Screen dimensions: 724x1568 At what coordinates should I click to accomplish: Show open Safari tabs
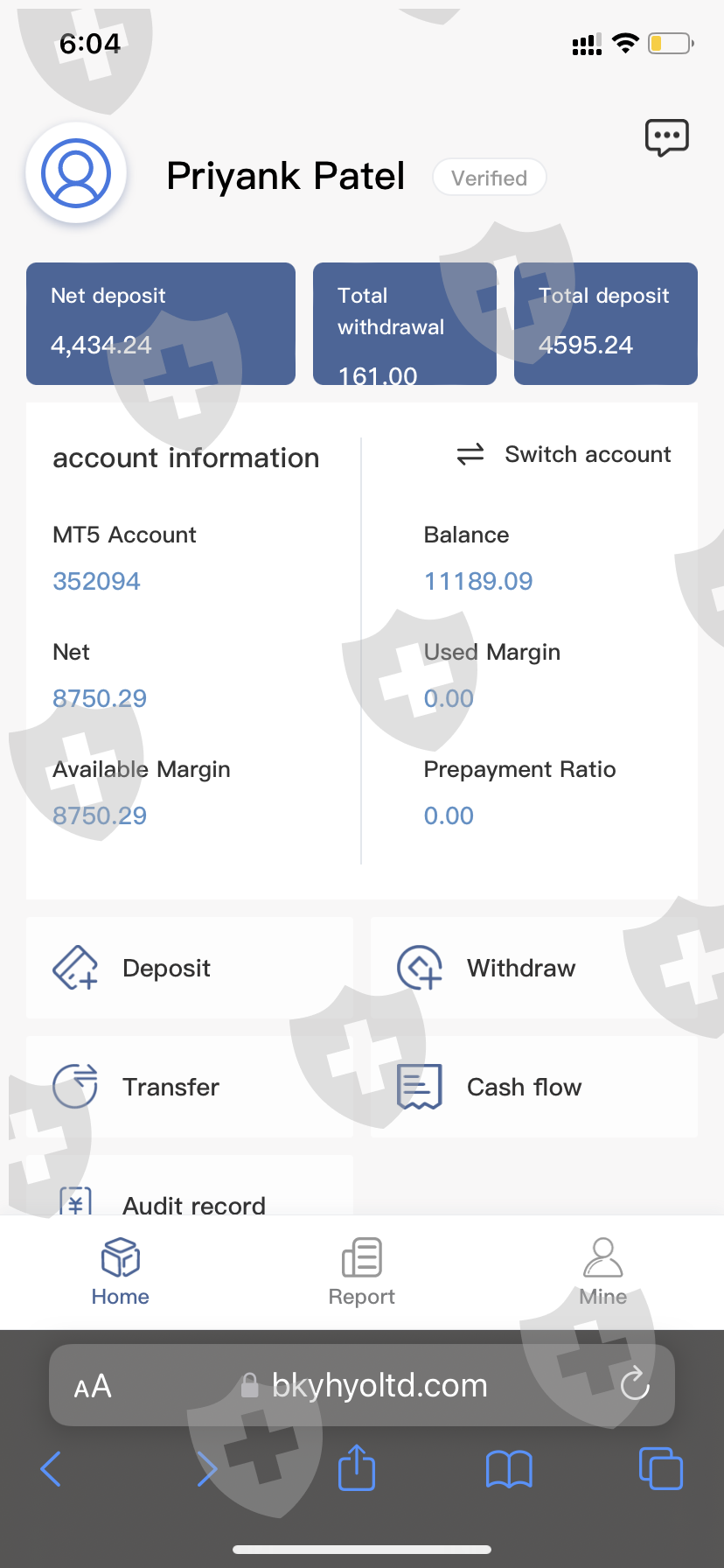point(660,1469)
